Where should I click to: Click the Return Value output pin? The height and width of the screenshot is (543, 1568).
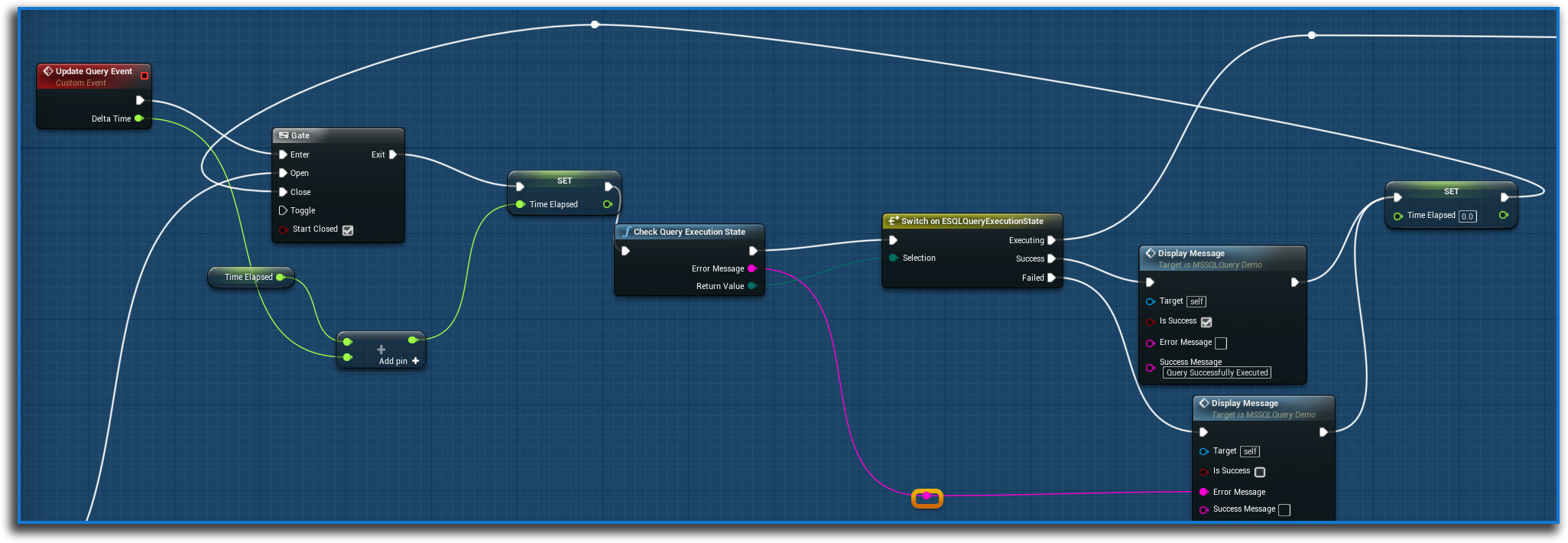(x=752, y=286)
